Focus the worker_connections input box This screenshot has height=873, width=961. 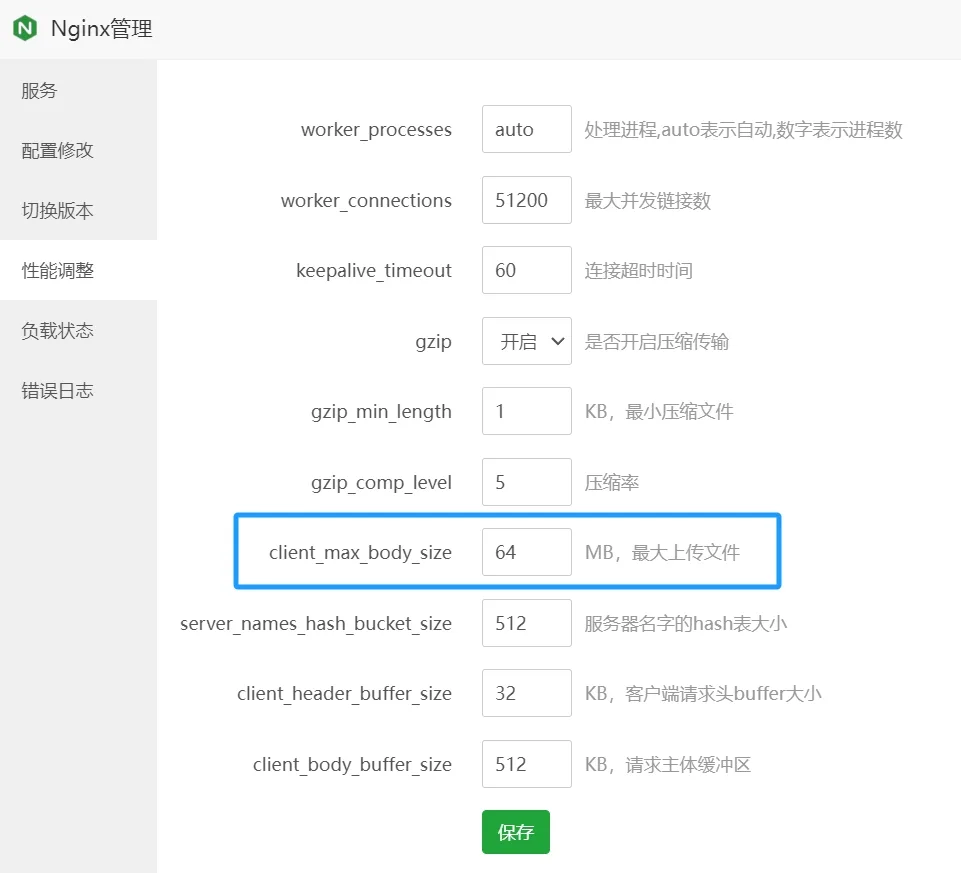(526, 200)
